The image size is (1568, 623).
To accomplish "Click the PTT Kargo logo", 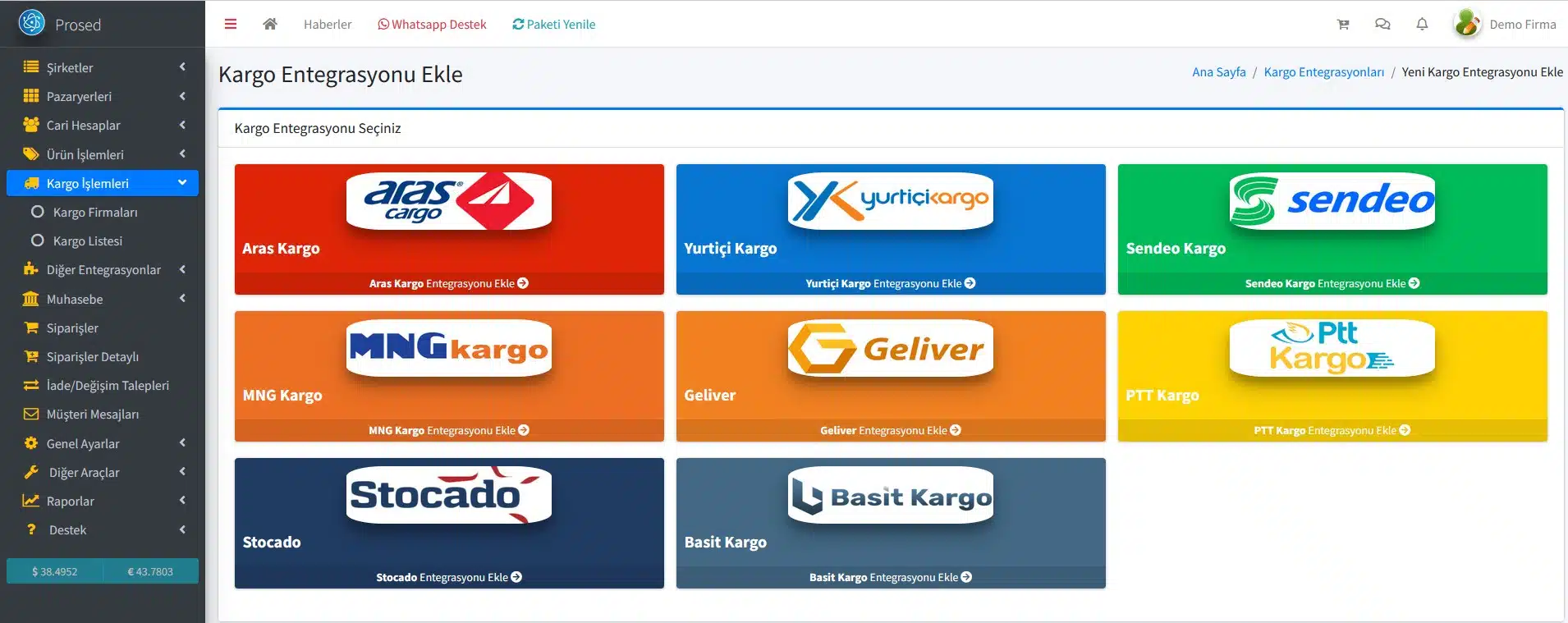I will point(1332,348).
